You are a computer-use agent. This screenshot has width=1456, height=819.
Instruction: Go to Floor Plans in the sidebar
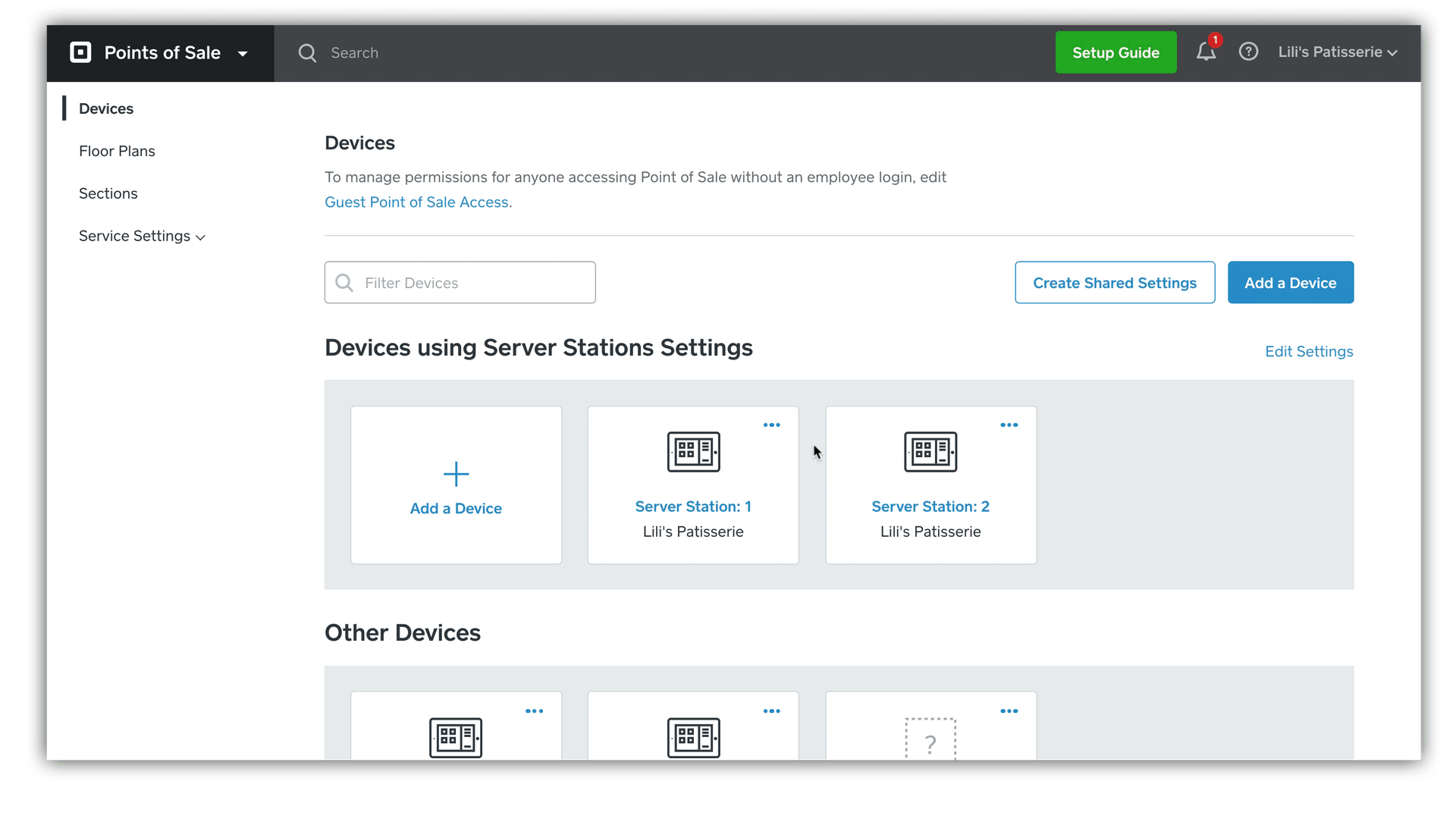pyautogui.click(x=117, y=151)
